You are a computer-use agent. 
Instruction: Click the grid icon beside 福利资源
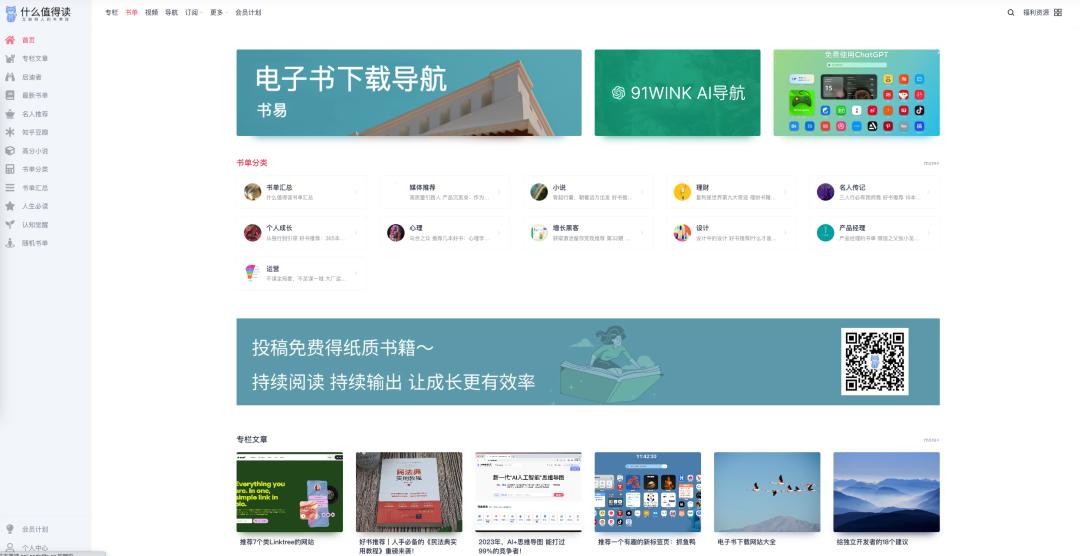(x=1058, y=12)
